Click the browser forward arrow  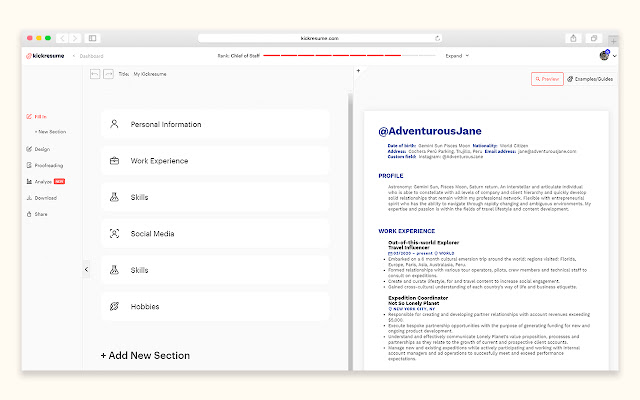click(75, 38)
